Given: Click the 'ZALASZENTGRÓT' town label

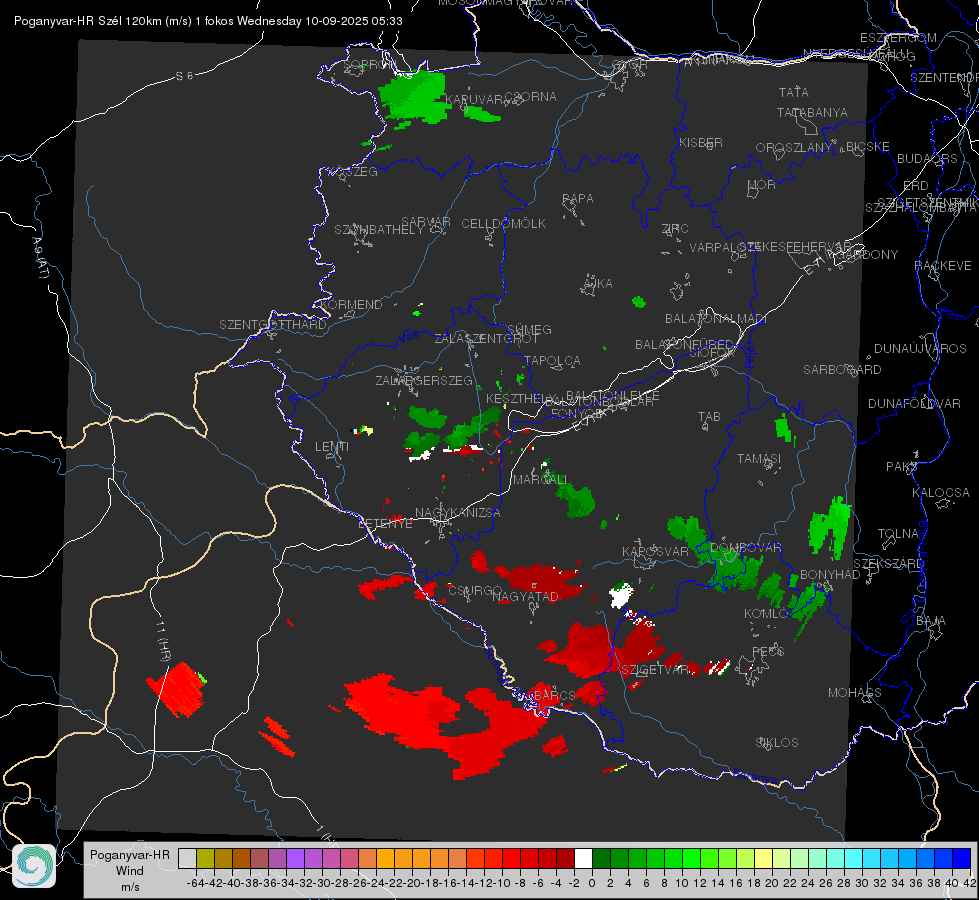Looking at the screenshot, I should click(486, 339).
